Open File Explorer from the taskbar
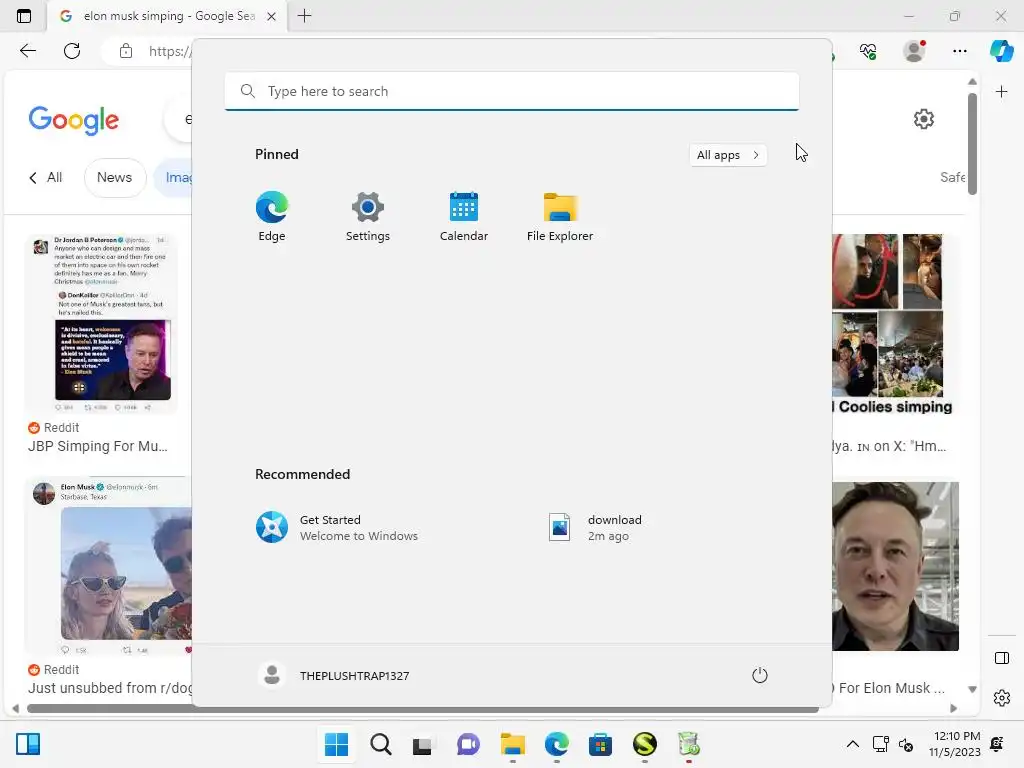Viewport: 1024px width, 768px height. tap(513, 744)
